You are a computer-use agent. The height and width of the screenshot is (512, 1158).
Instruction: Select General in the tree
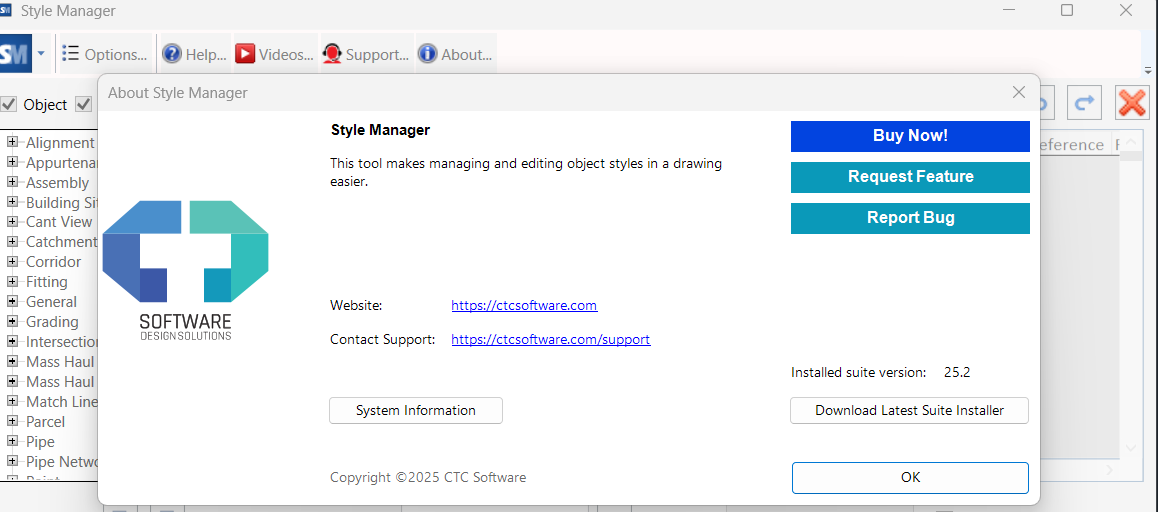pos(51,301)
